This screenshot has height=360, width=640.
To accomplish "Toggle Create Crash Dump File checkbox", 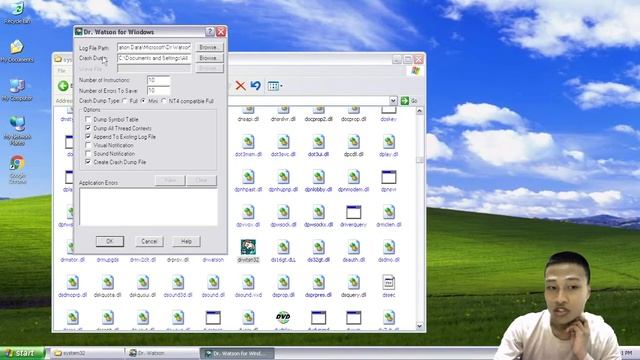I will coord(88,162).
